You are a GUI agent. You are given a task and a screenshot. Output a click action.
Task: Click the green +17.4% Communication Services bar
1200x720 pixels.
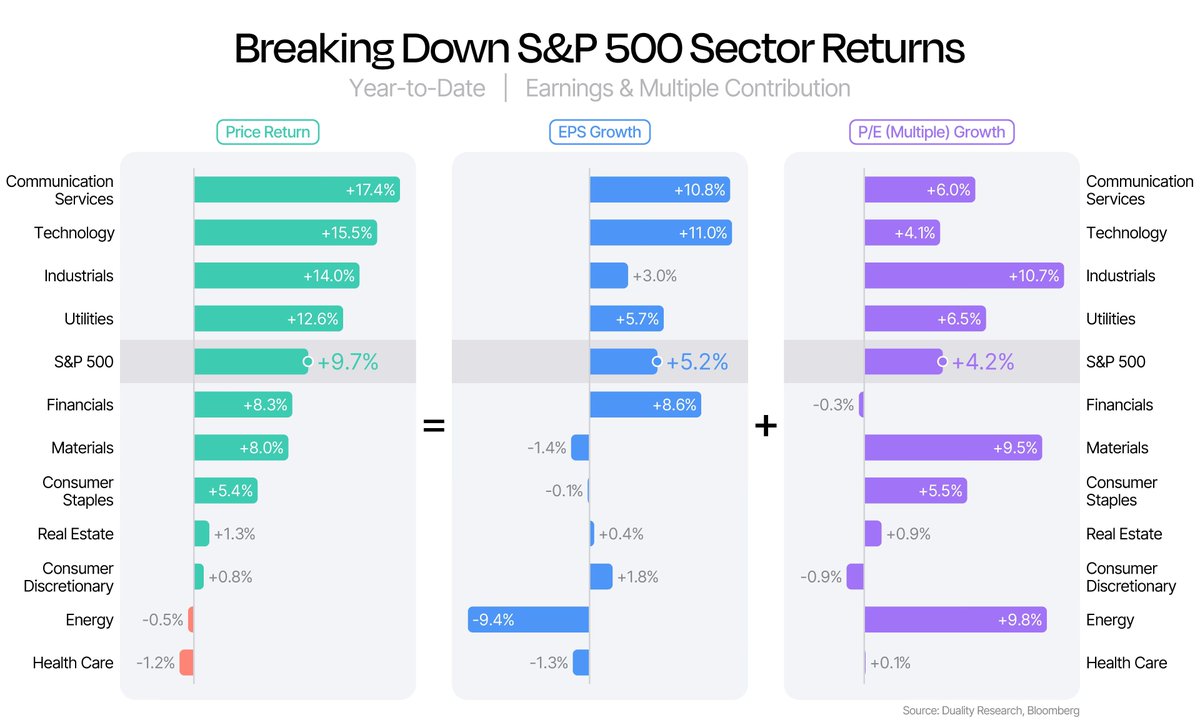pyautogui.click(x=296, y=190)
